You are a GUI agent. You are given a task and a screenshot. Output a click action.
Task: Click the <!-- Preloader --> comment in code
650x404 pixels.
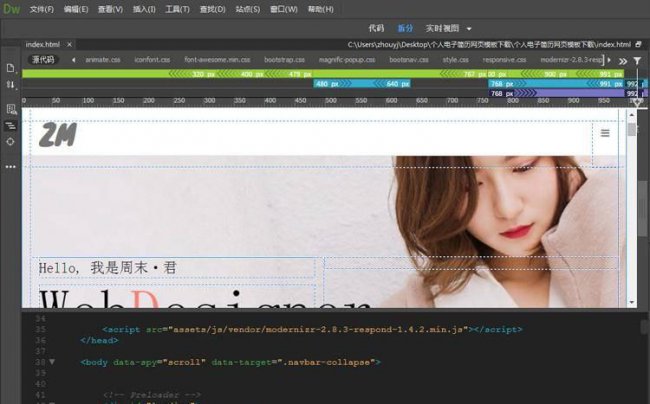pos(152,395)
